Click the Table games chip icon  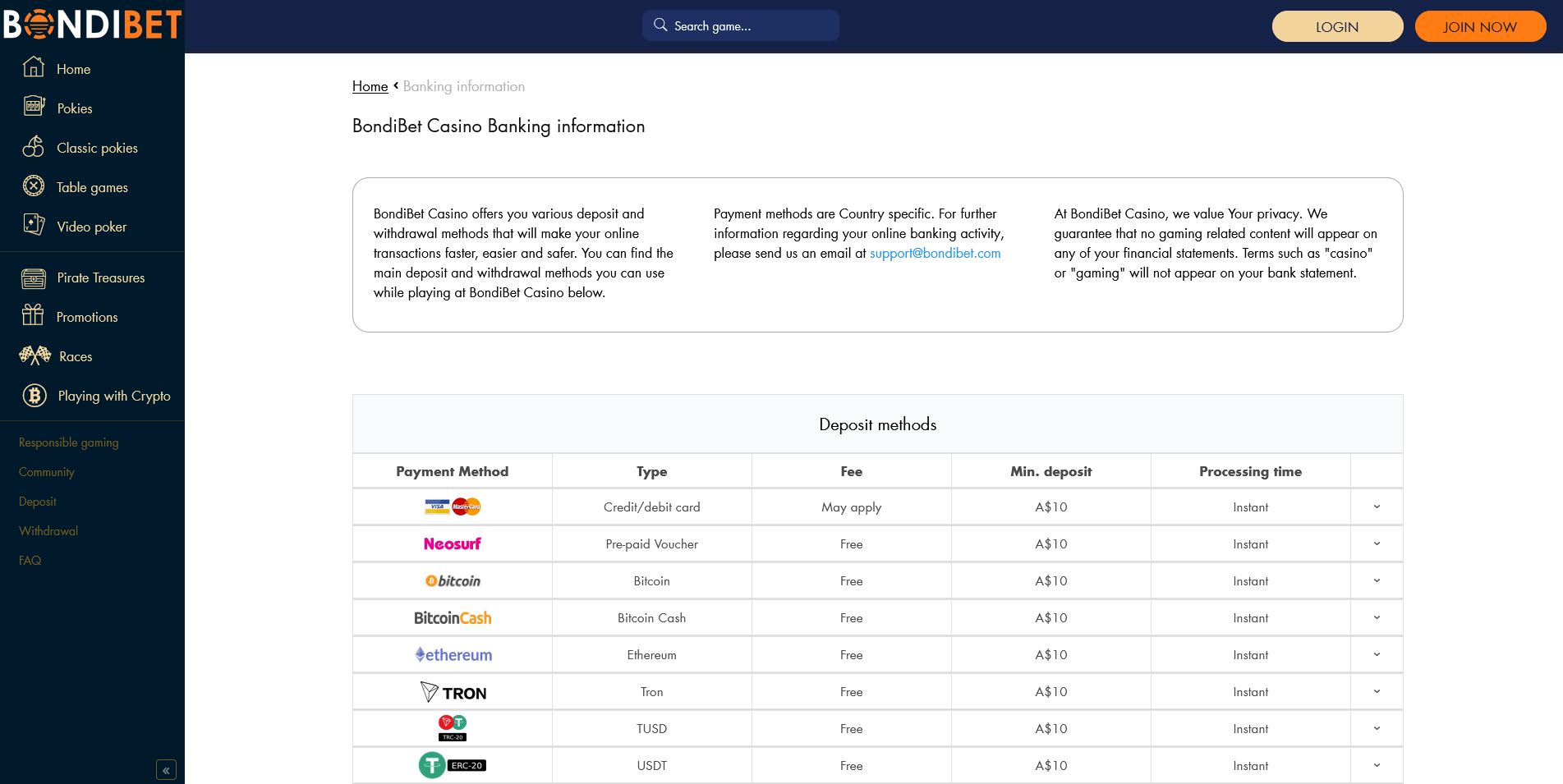click(34, 186)
